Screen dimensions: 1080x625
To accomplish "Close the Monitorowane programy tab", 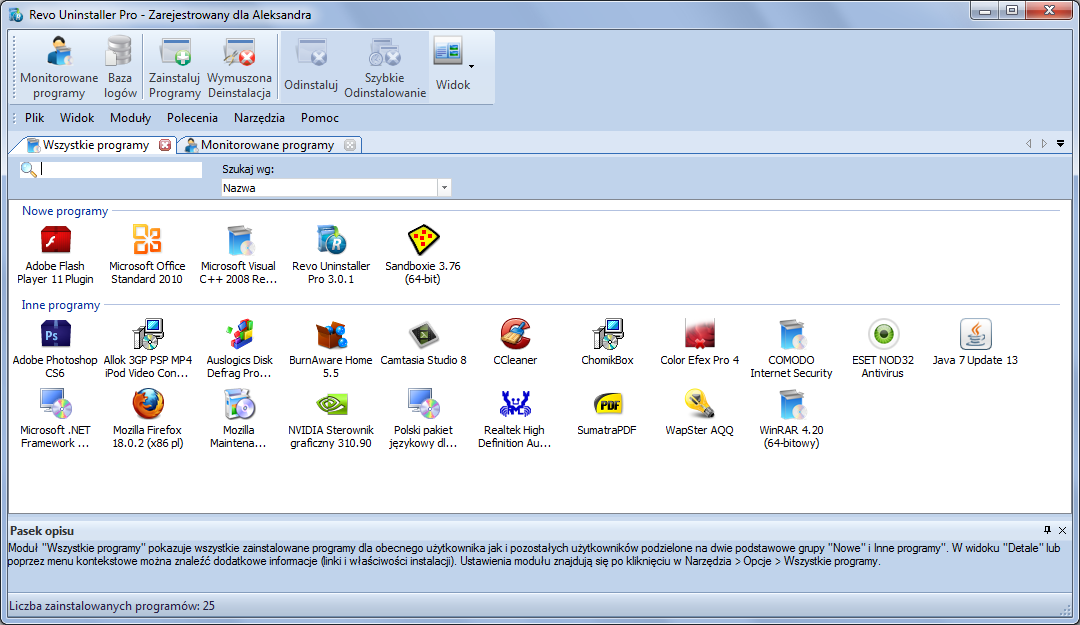I will 350,145.
